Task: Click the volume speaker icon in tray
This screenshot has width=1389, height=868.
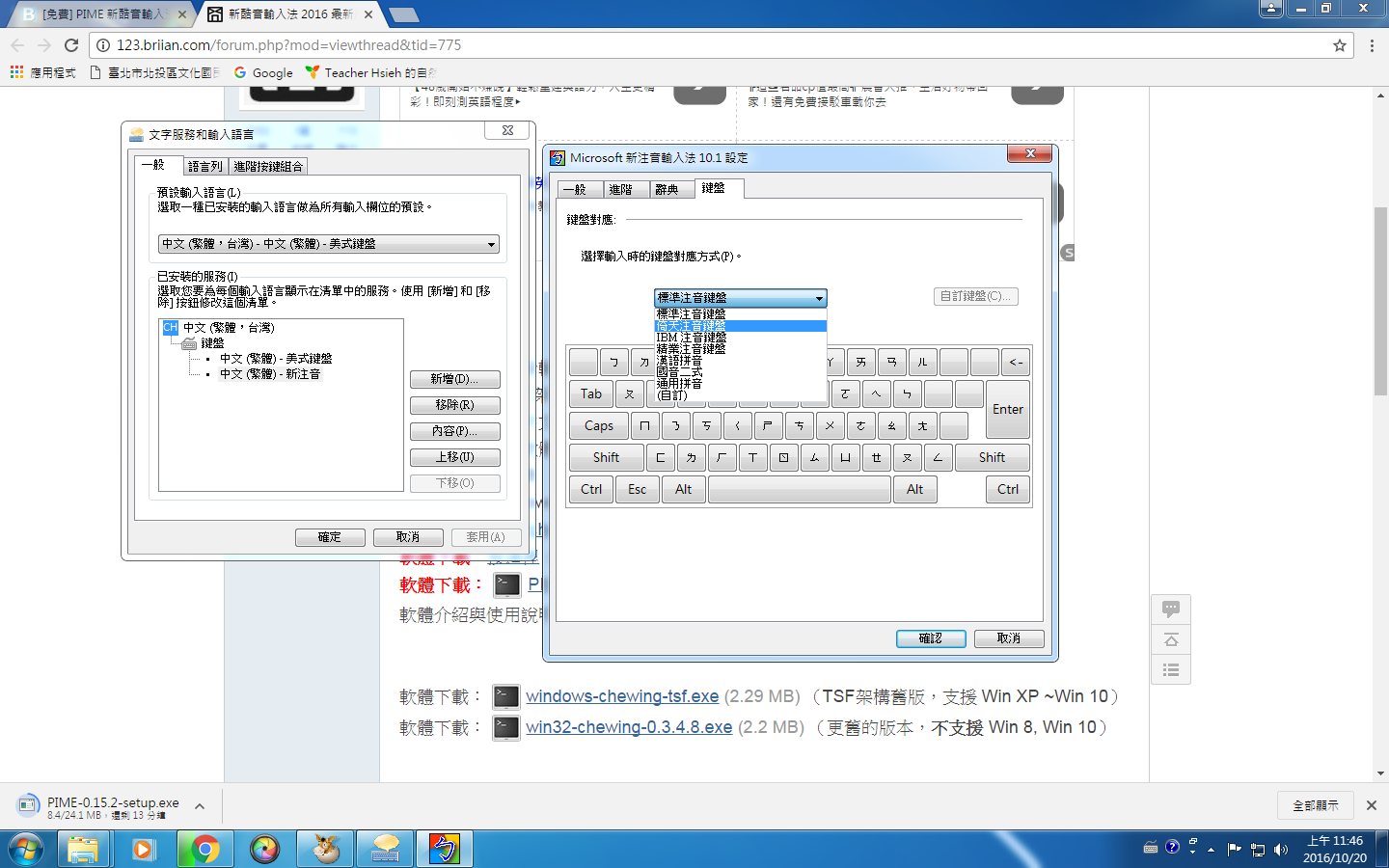Action: pos(1281,849)
